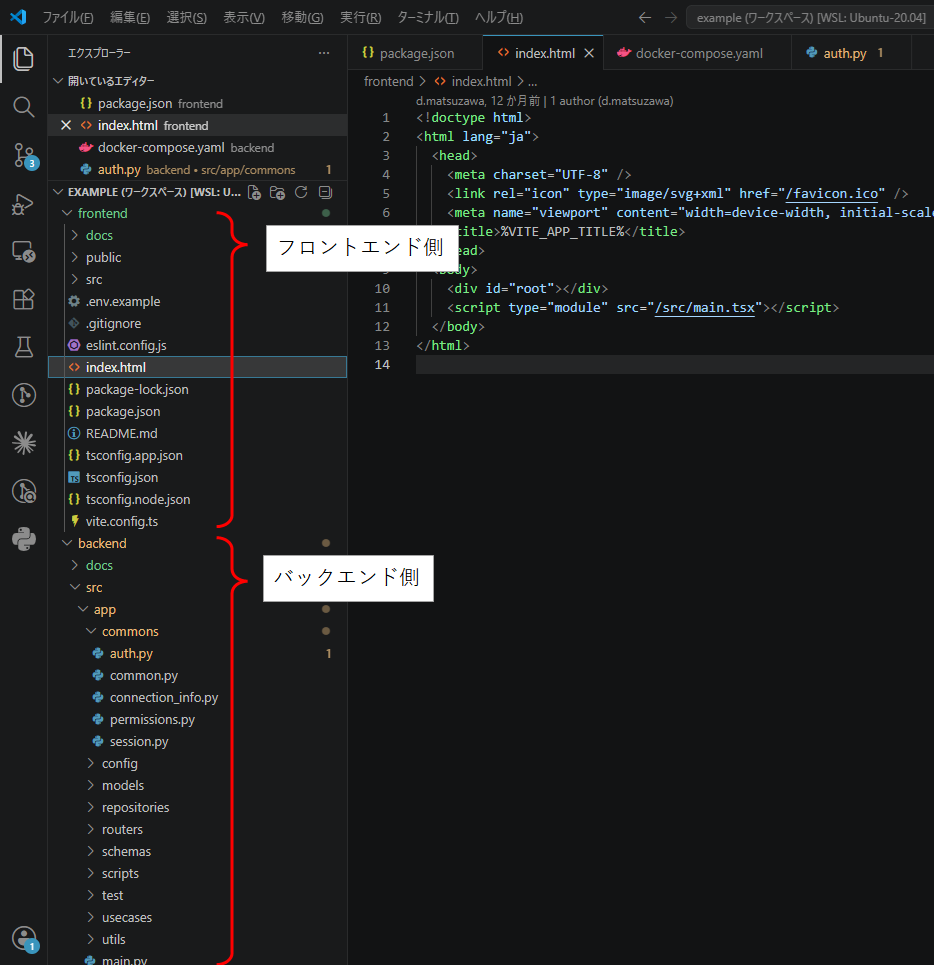Open the Extensions view icon
Viewport: 934px width, 965px height.
[x=23, y=299]
